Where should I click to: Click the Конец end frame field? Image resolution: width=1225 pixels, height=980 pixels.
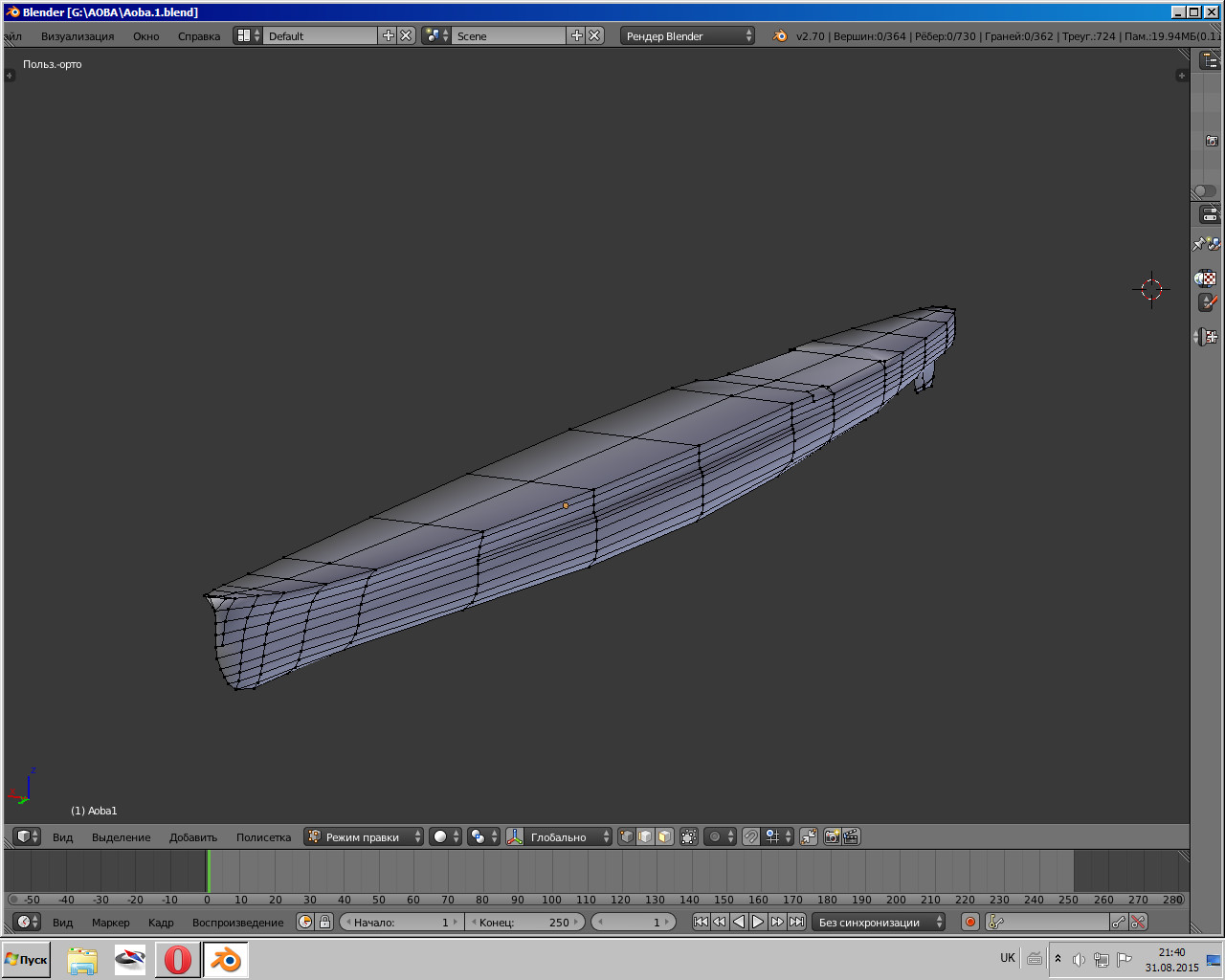pyautogui.click(x=524, y=922)
